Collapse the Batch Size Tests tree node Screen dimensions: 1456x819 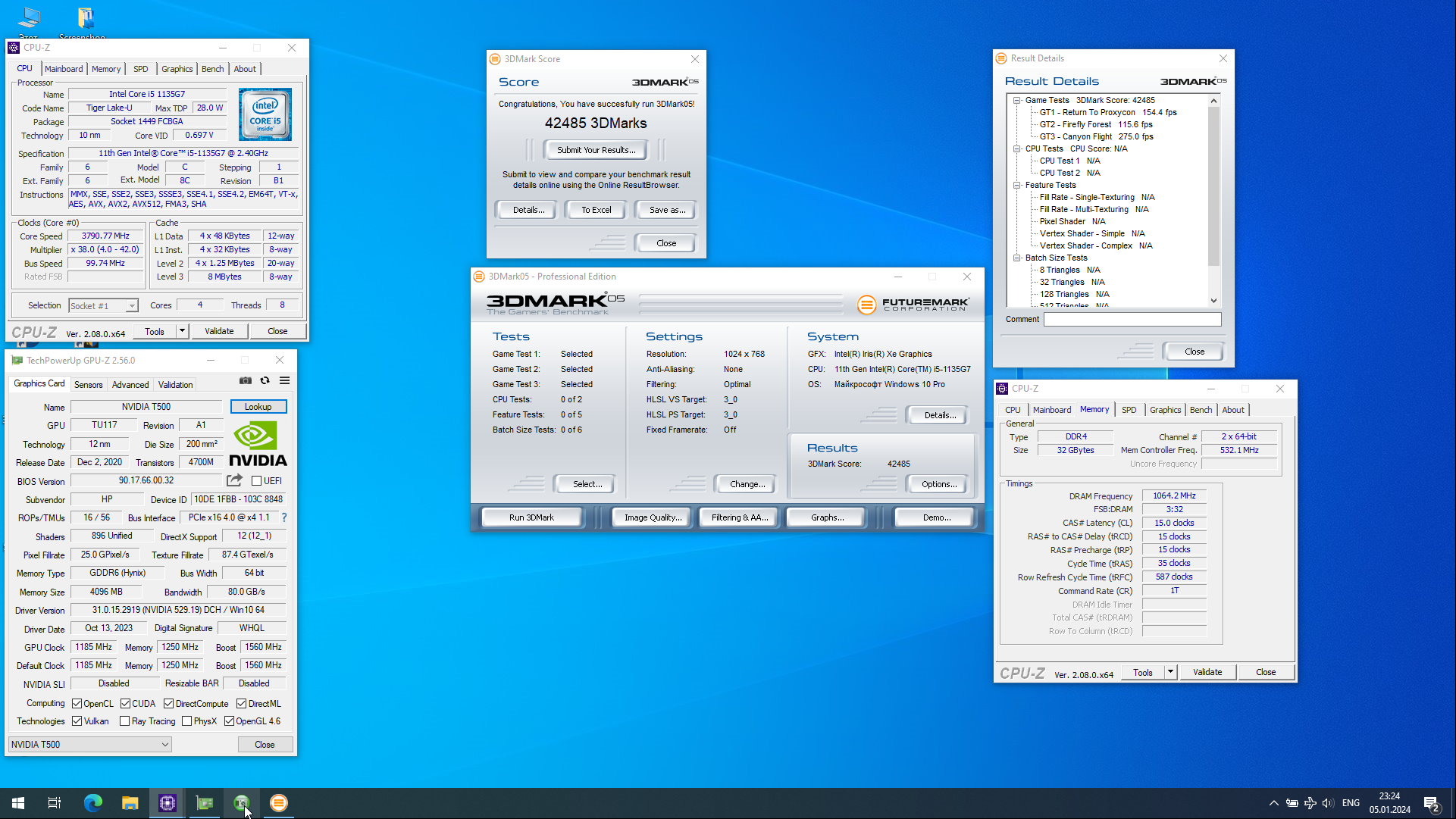[x=1017, y=258]
